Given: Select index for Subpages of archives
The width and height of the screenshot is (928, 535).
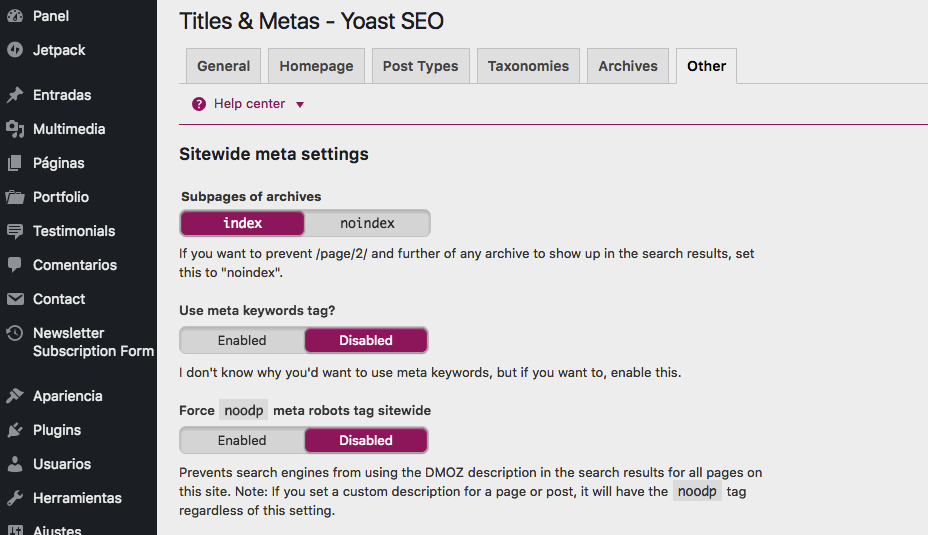Looking at the screenshot, I should pyautogui.click(x=242, y=223).
